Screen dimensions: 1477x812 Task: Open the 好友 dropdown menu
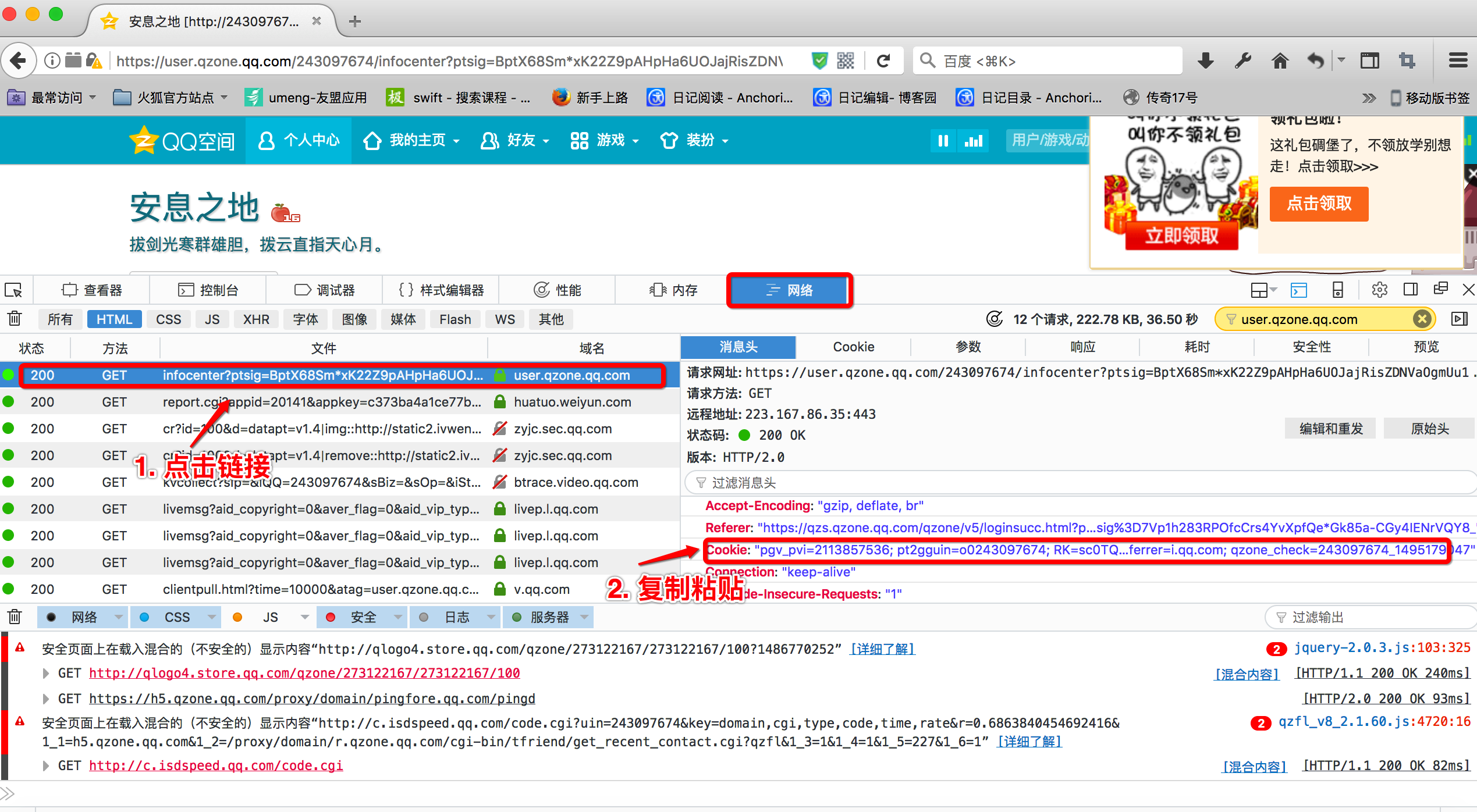[515, 140]
